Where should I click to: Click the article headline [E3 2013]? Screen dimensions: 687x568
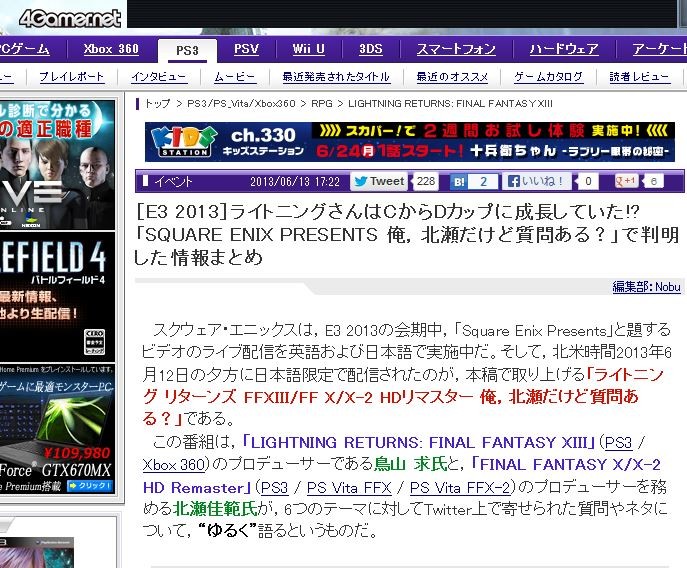pyautogui.click(x=407, y=234)
